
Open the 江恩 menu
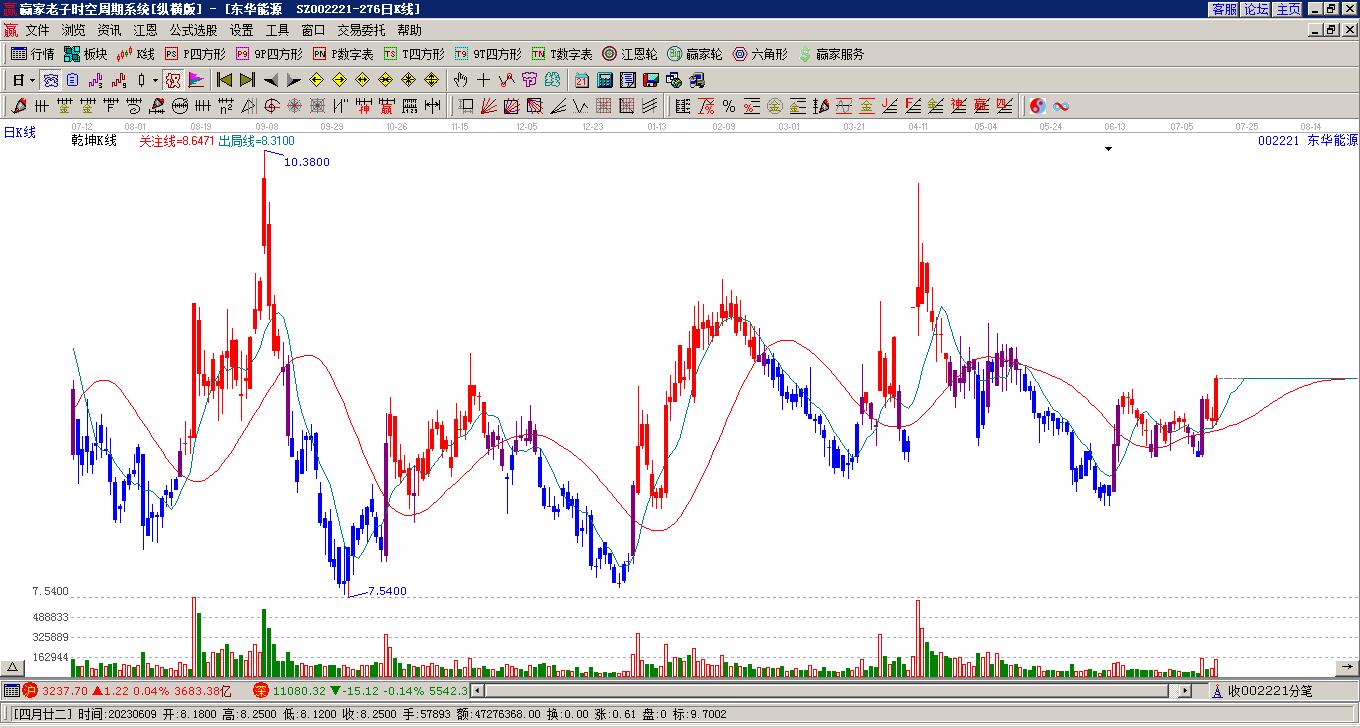click(x=146, y=30)
